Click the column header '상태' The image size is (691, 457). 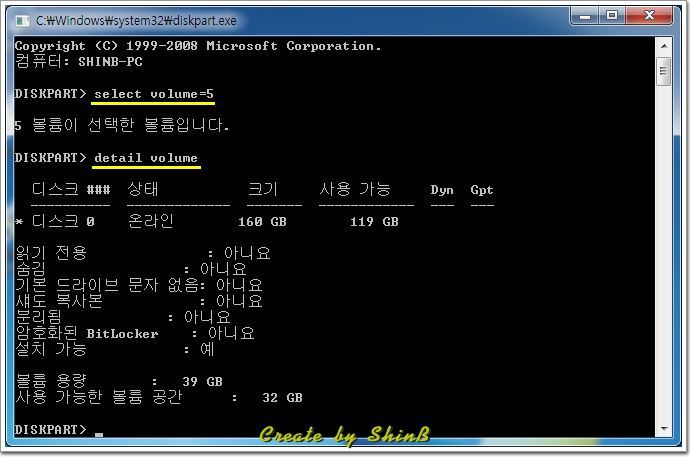coord(142,189)
